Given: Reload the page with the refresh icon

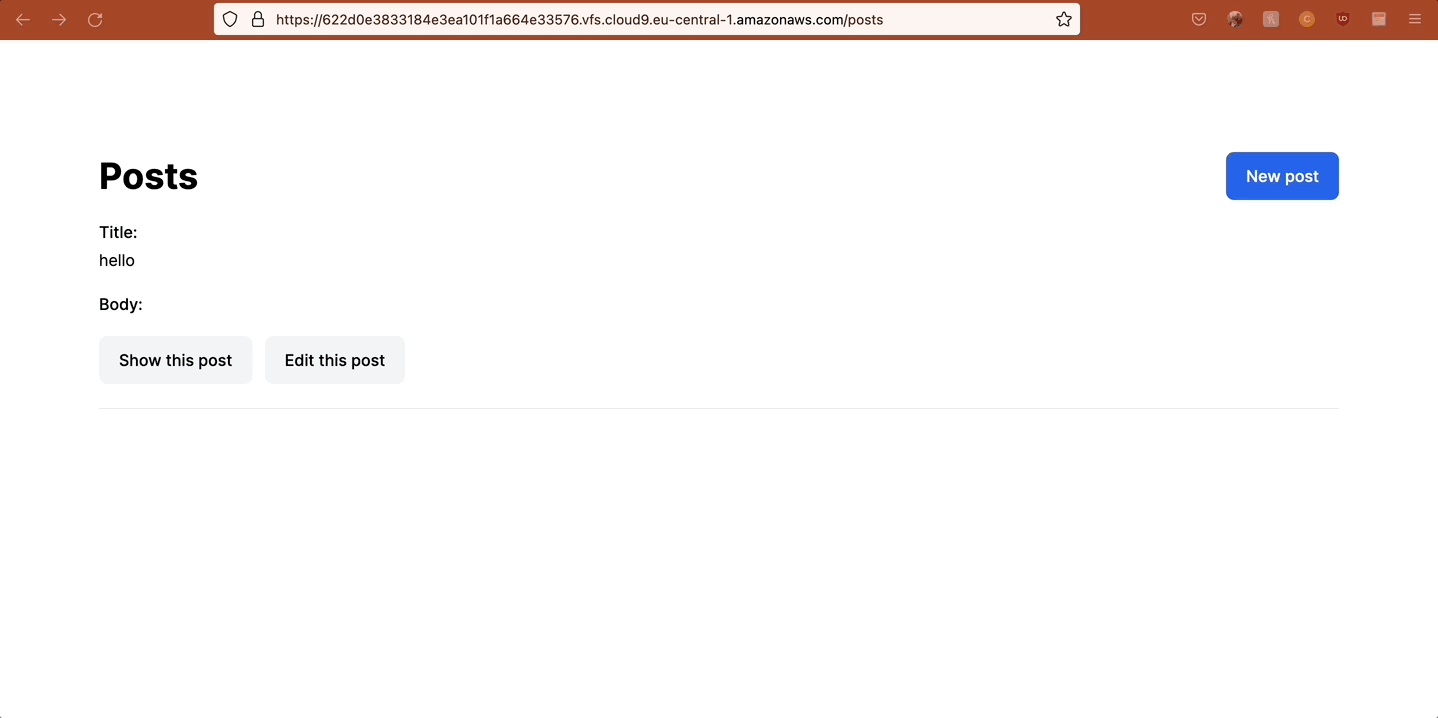Looking at the screenshot, I should click(95, 19).
